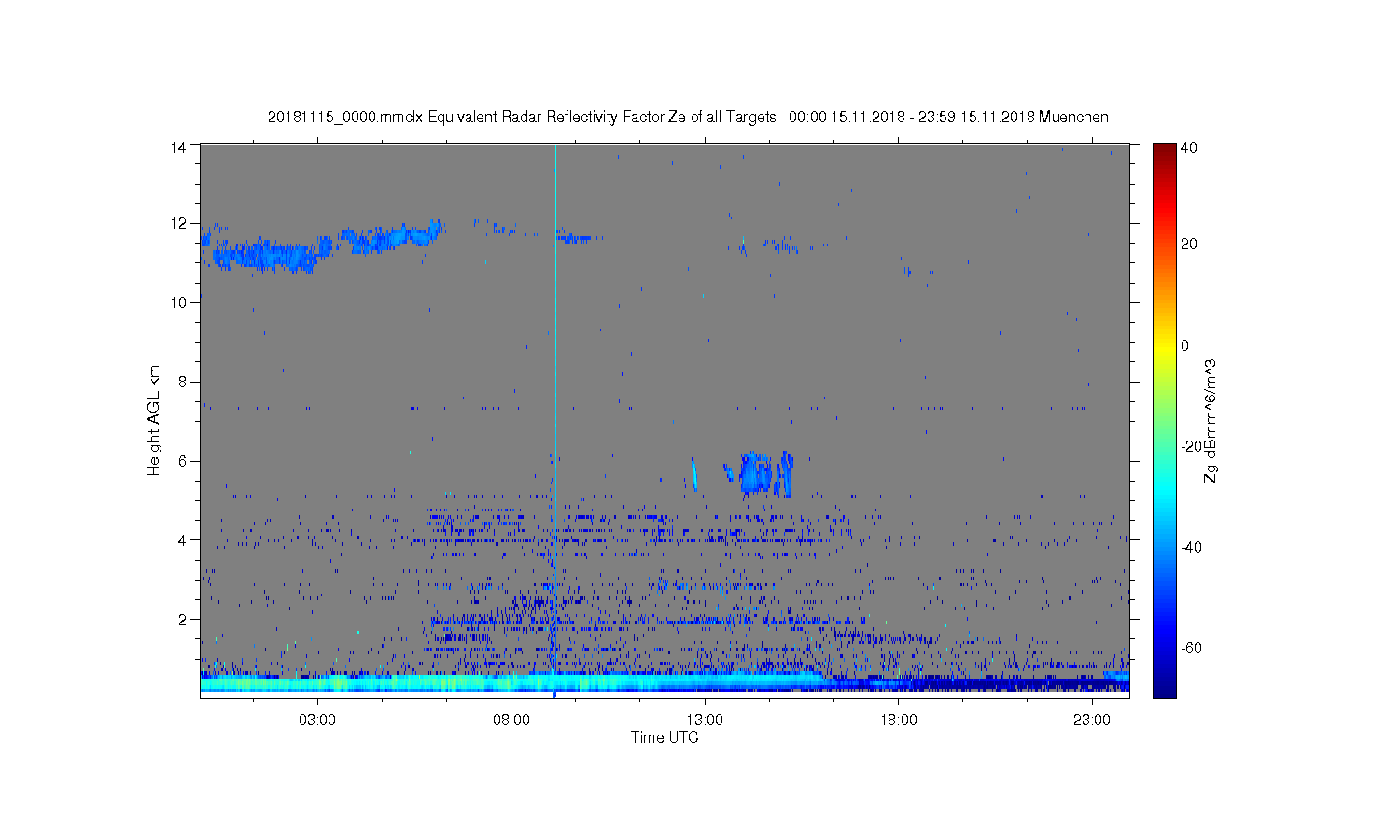Click the "40" colorbar tick label
This screenshot has width=1400, height=840.
pos(1189,147)
